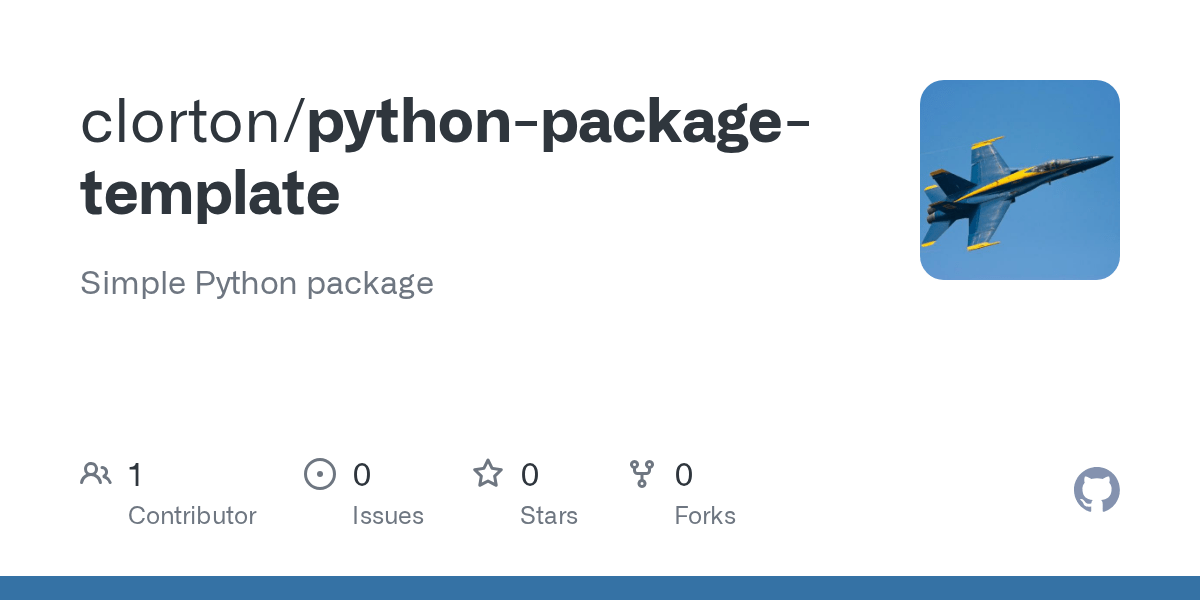
Task: Click the issues circle icon
Action: coord(320,474)
